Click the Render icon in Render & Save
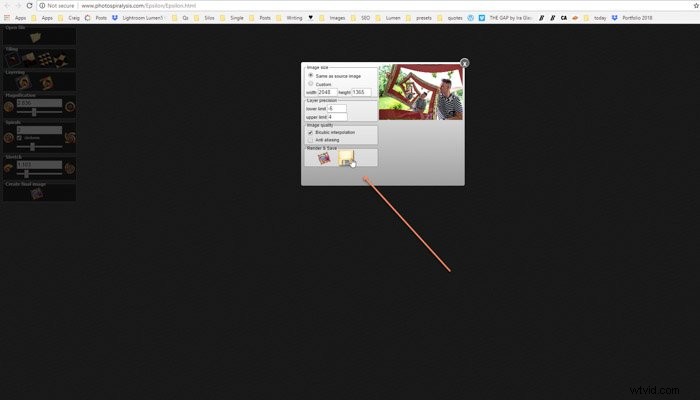 (x=324, y=158)
